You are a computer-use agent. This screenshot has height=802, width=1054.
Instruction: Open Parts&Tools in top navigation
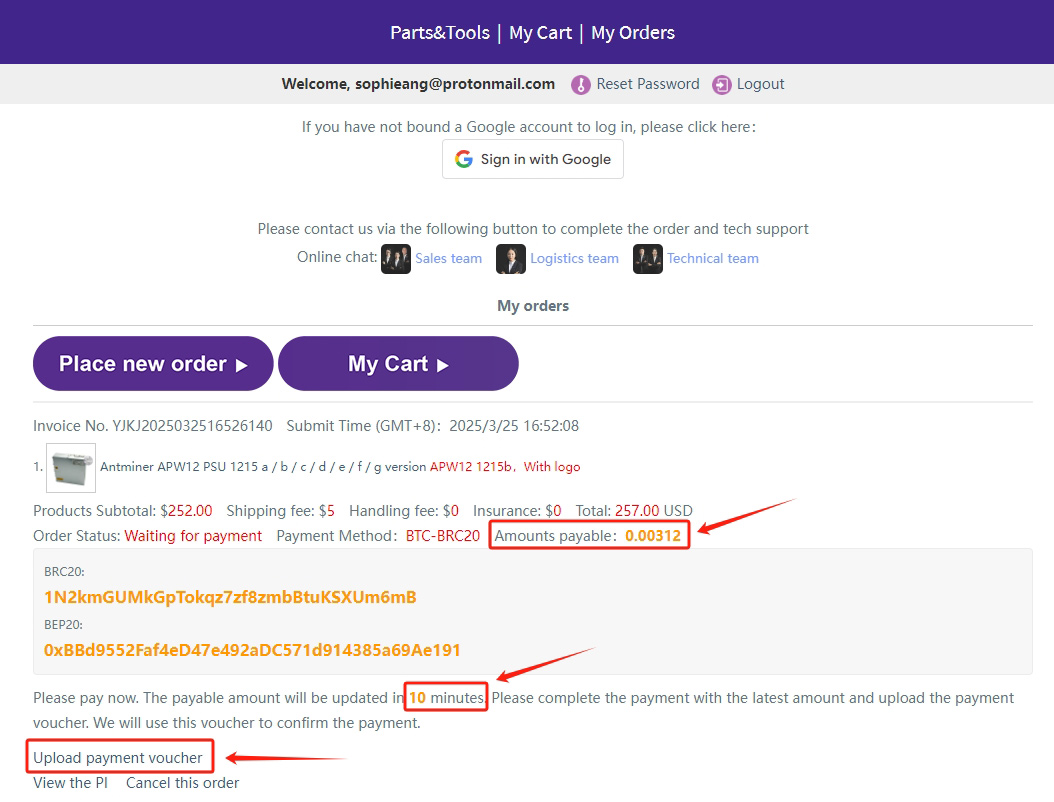tap(440, 33)
